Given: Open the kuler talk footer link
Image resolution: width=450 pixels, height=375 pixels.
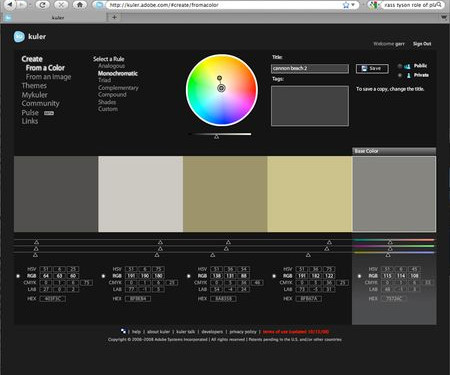Looking at the screenshot, I should (186, 332).
